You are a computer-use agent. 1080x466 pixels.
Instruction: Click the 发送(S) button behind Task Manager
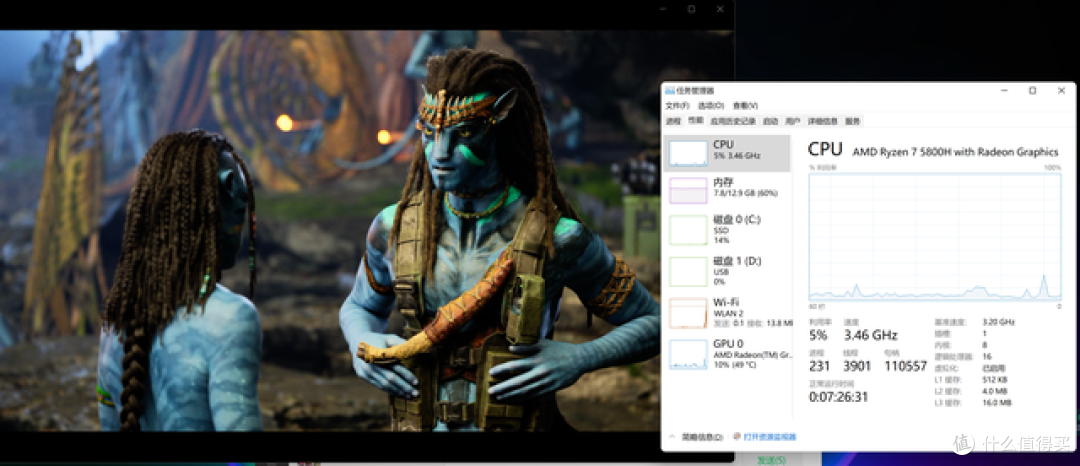click(x=771, y=460)
